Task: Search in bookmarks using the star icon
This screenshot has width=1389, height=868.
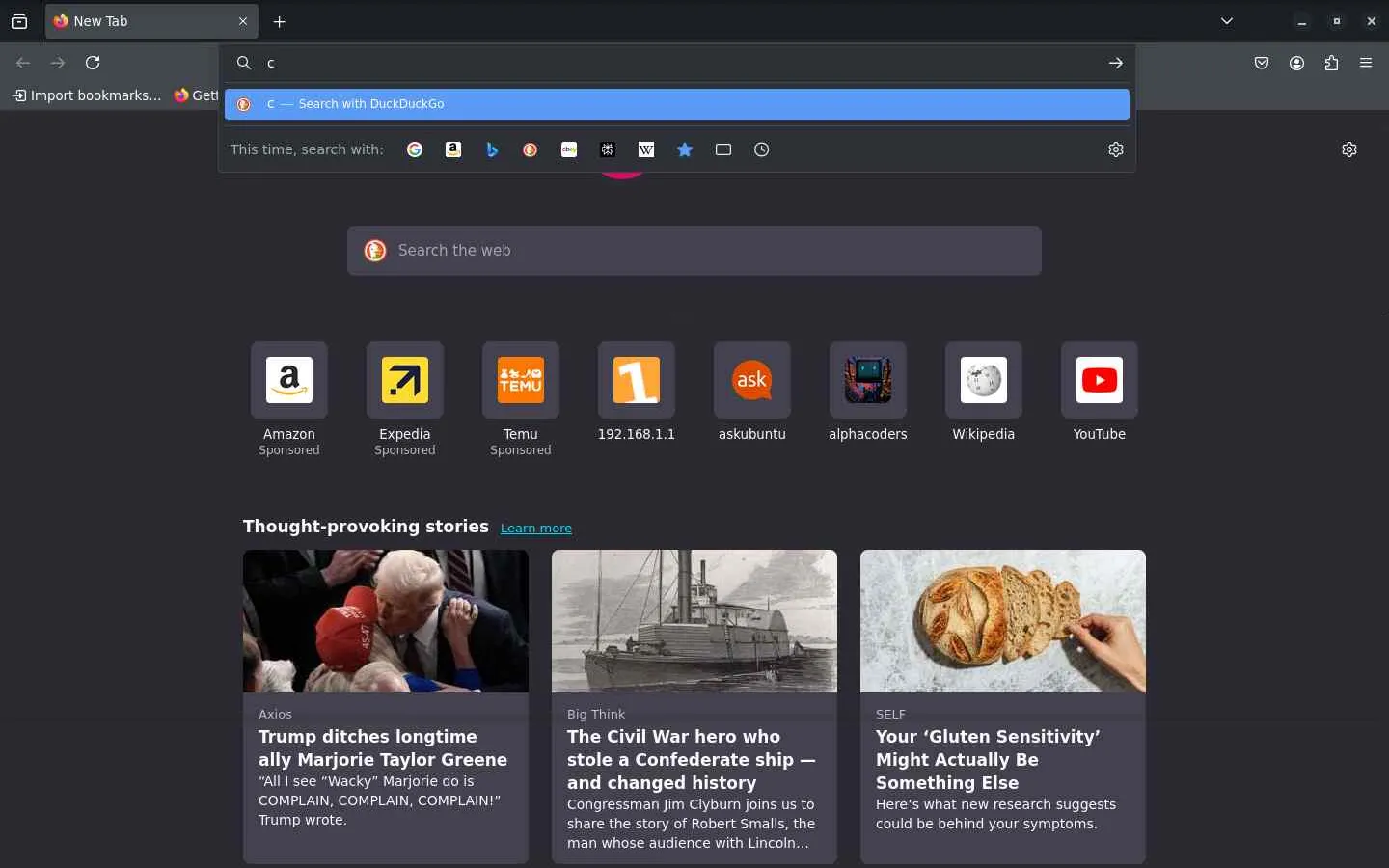Action: [685, 149]
